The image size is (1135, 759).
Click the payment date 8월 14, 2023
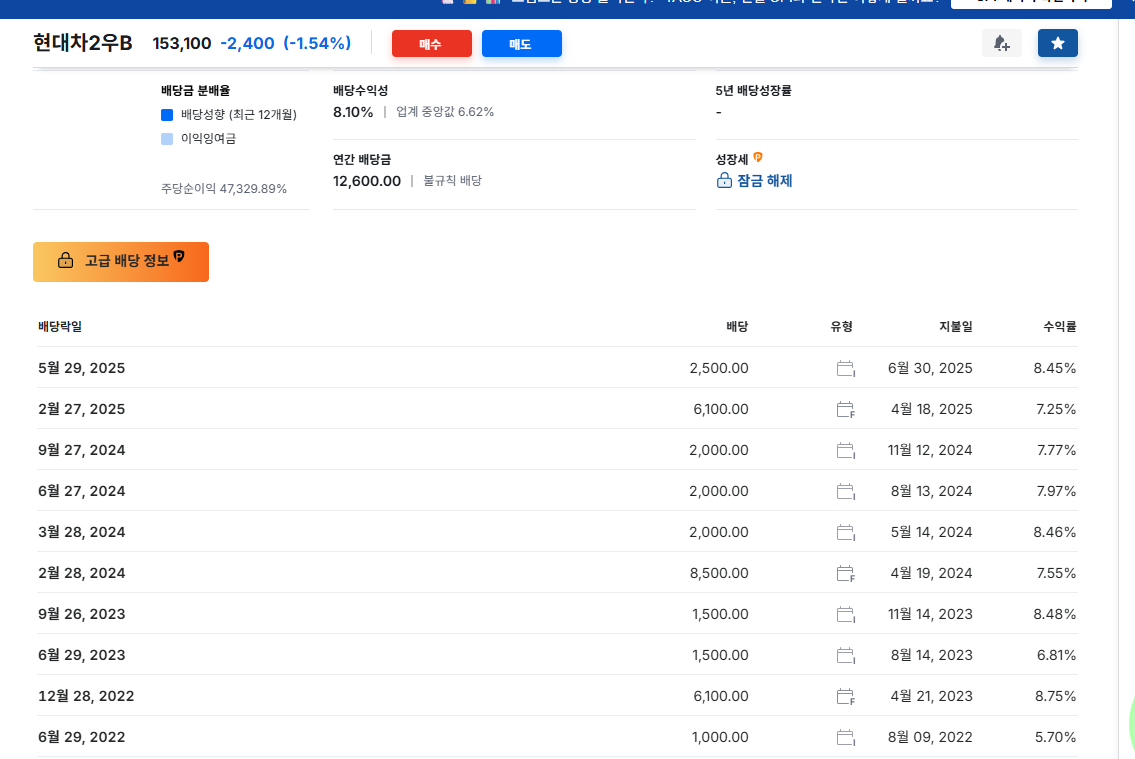(932, 656)
